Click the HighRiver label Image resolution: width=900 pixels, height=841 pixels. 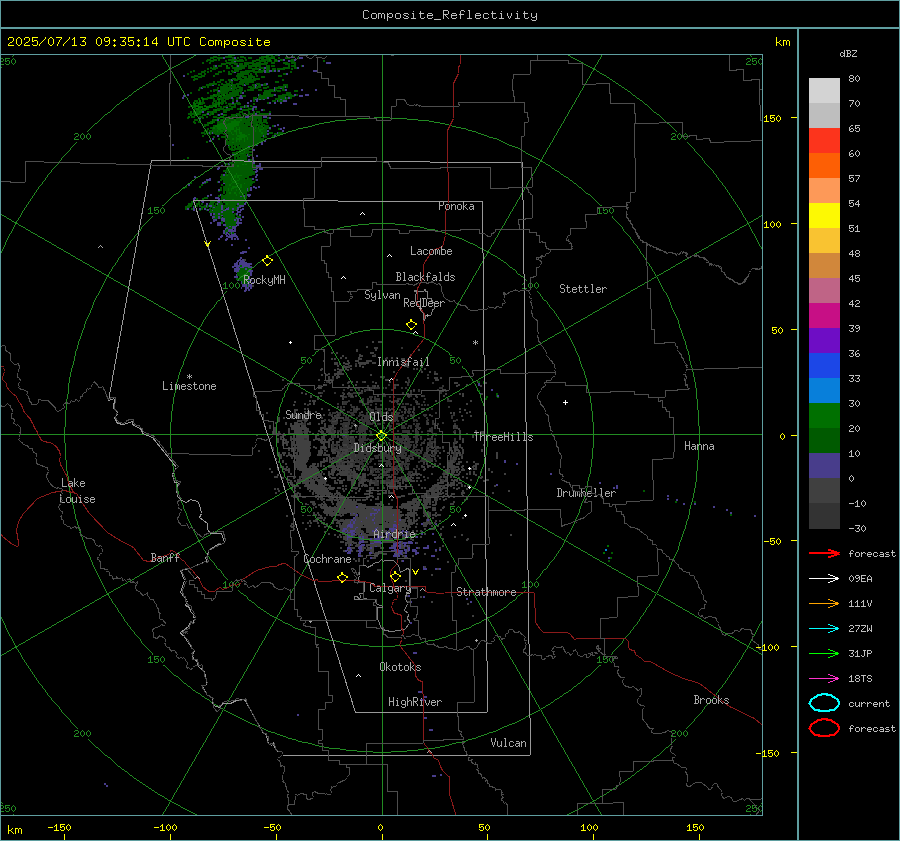pos(415,702)
